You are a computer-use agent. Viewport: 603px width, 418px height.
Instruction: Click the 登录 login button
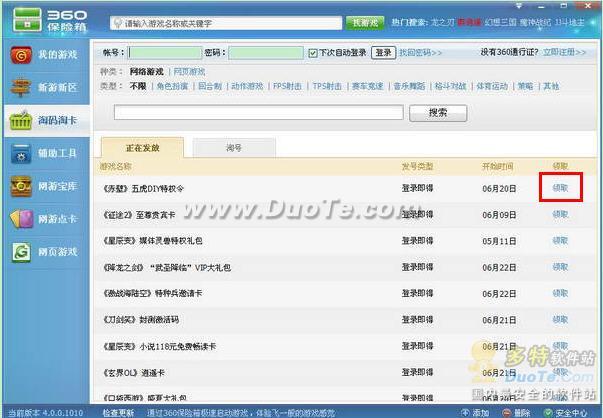(383, 53)
